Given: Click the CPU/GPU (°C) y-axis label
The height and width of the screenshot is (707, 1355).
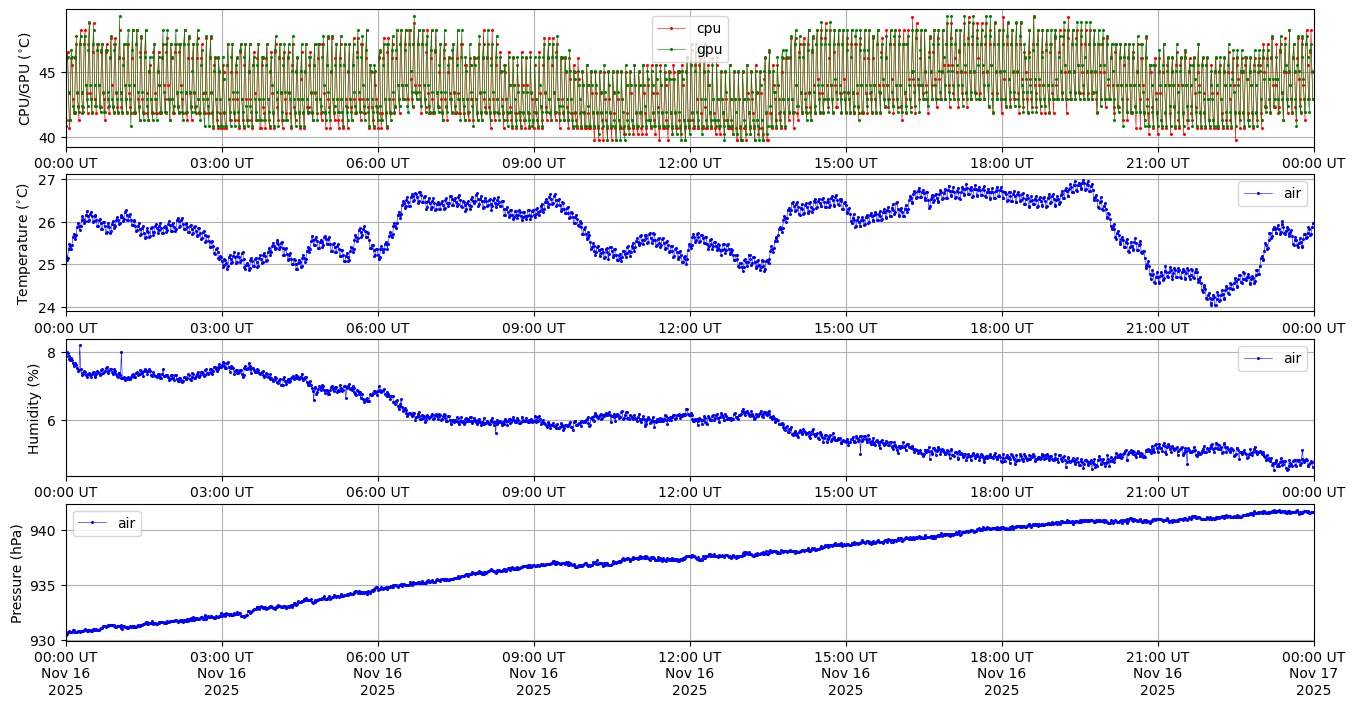Looking at the screenshot, I should pos(24,79).
